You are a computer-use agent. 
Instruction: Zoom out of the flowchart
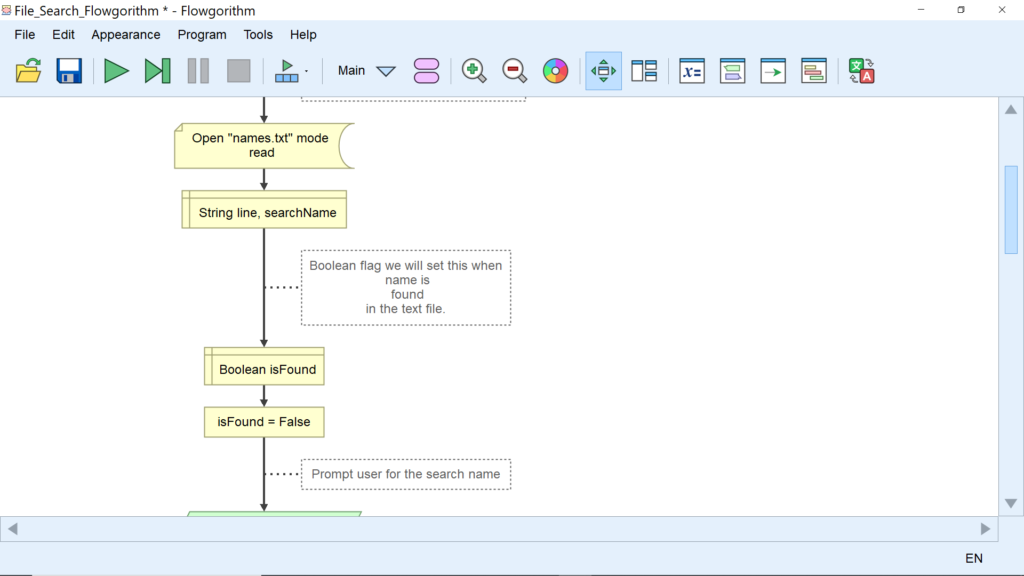tap(514, 70)
